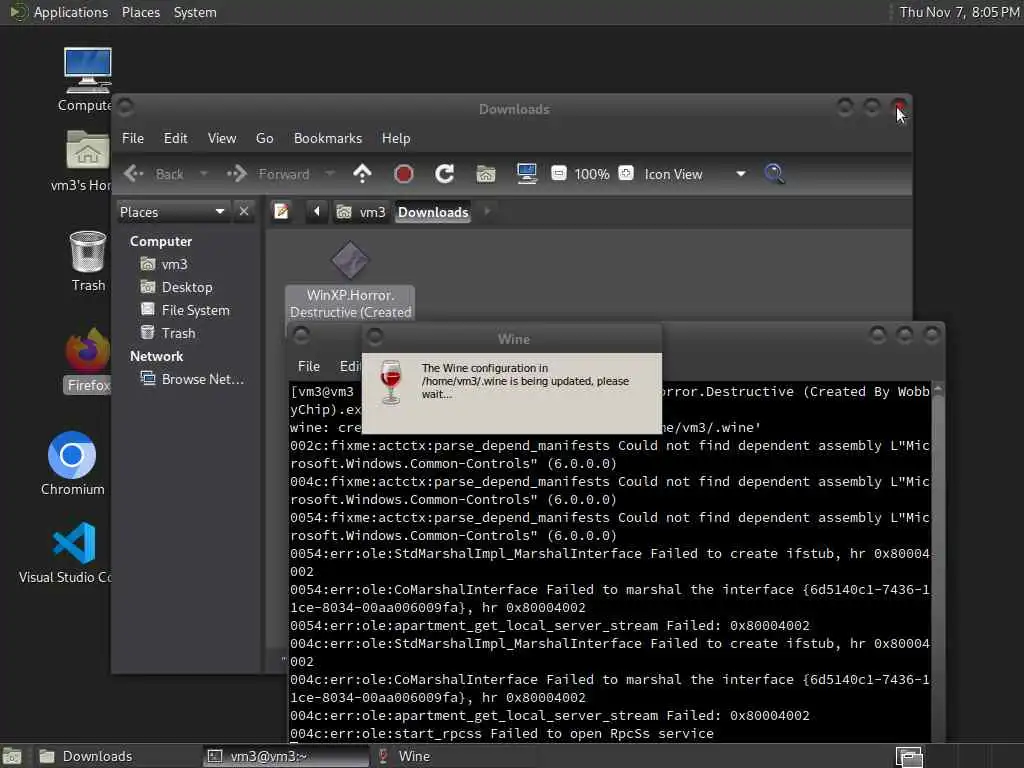Click Wine dialog window menu button
The width and height of the screenshot is (1024, 768).
(375, 337)
